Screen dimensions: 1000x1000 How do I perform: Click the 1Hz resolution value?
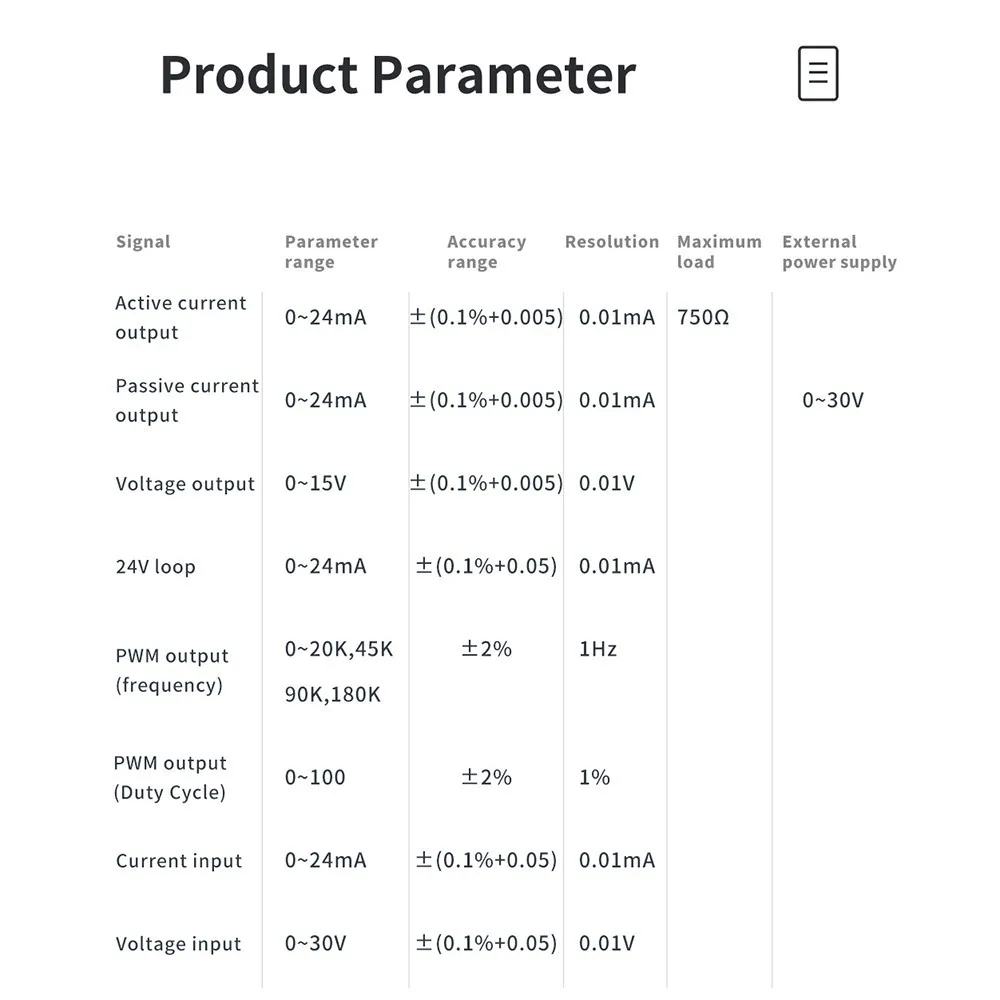(598, 650)
